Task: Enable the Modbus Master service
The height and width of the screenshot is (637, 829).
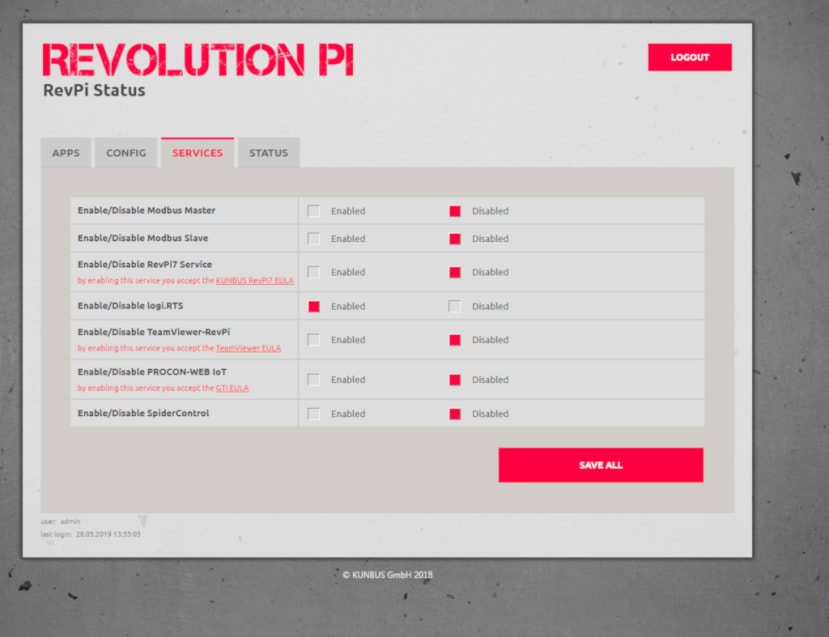Action: pyautogui.click(x=314, y=210)
